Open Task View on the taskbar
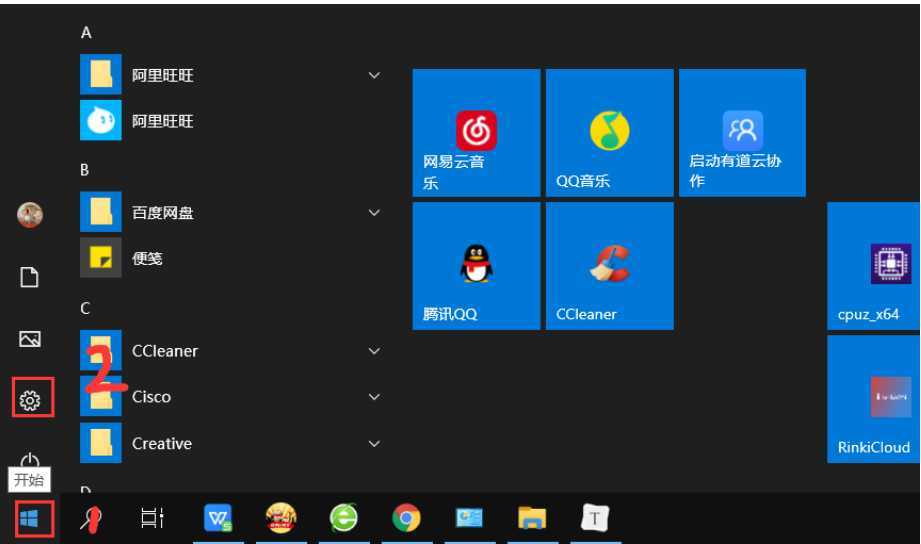921x544 pixels. 152,518
